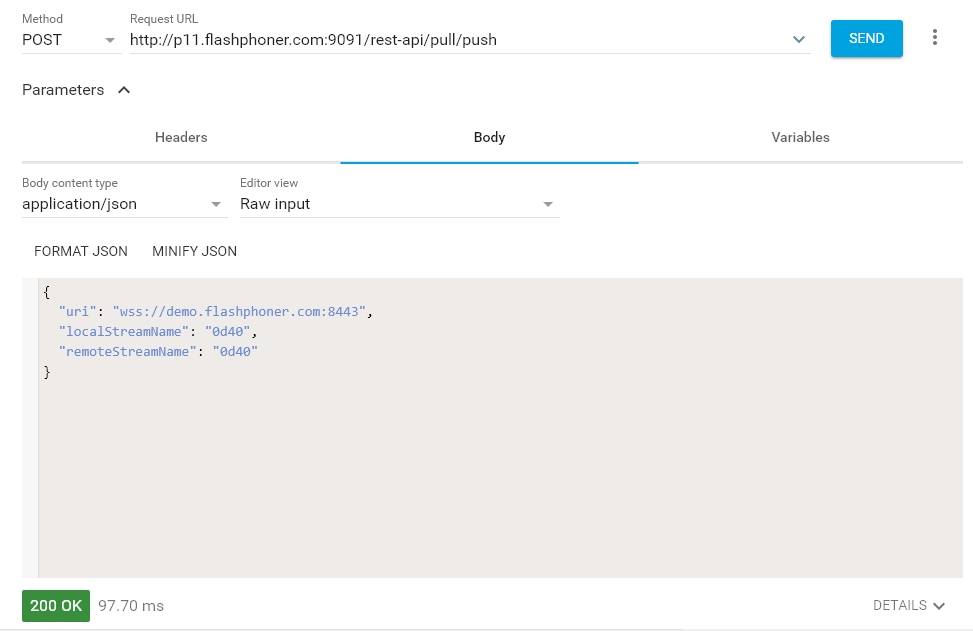Open the Editor view Raw input dropdown
The image size is (973, 631).
coord(398,204)
